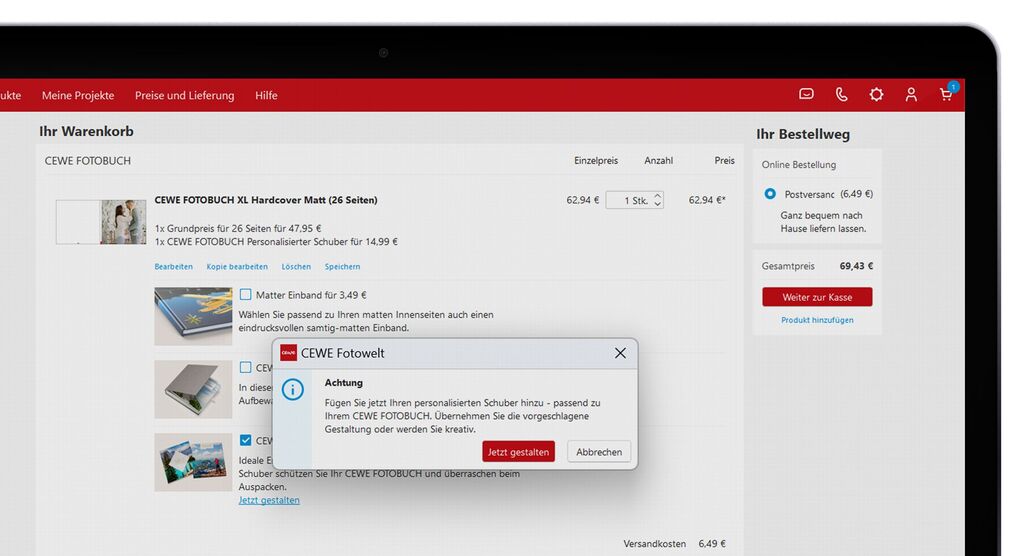This screenshot has width=1024, height=556.
Task: Click the CEWE logo in dialog title
Action: 288,353
